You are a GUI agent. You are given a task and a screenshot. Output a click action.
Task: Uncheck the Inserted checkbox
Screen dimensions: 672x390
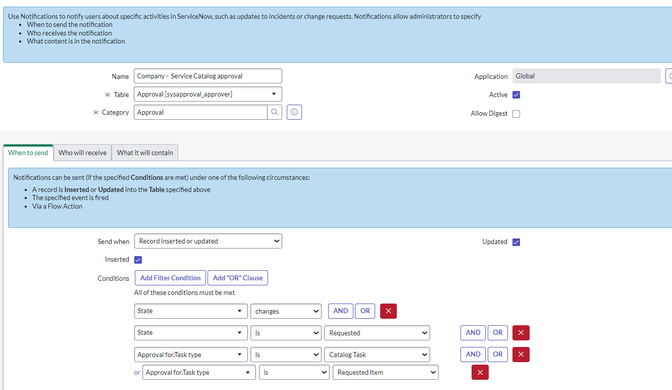[138, 260]
